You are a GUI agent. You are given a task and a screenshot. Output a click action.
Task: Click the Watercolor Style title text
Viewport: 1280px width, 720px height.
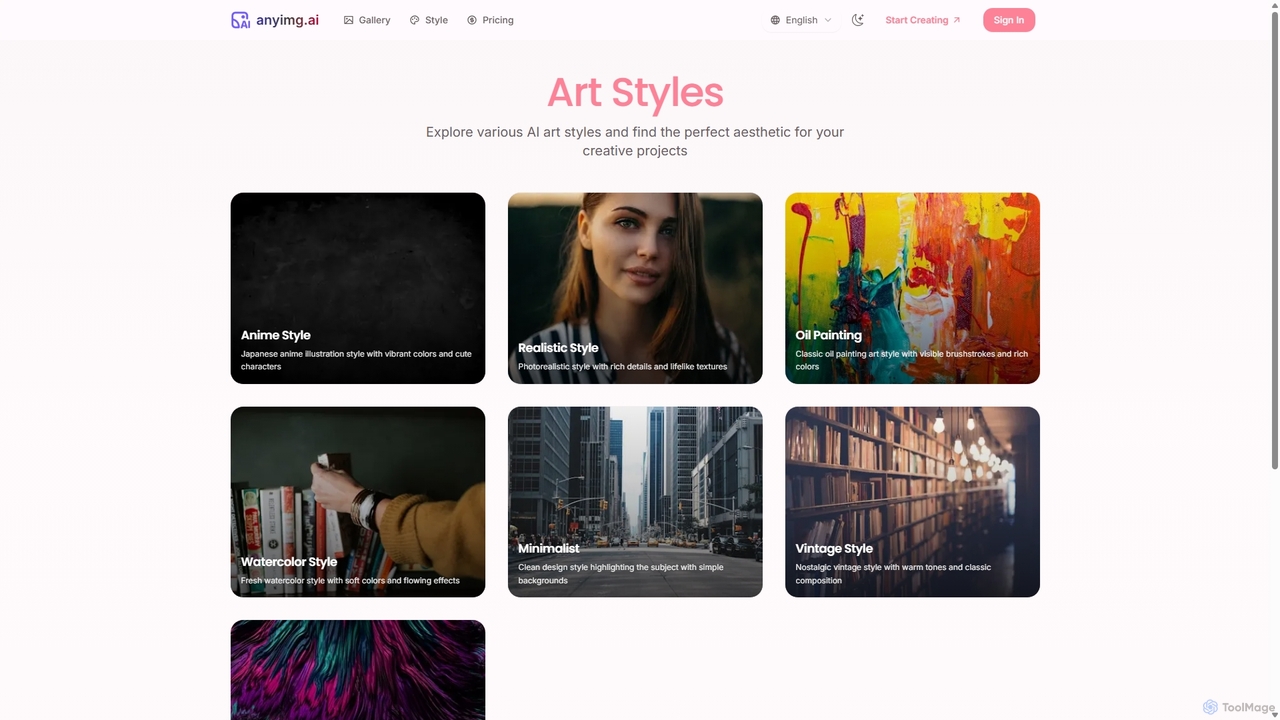tap(289, 562)
